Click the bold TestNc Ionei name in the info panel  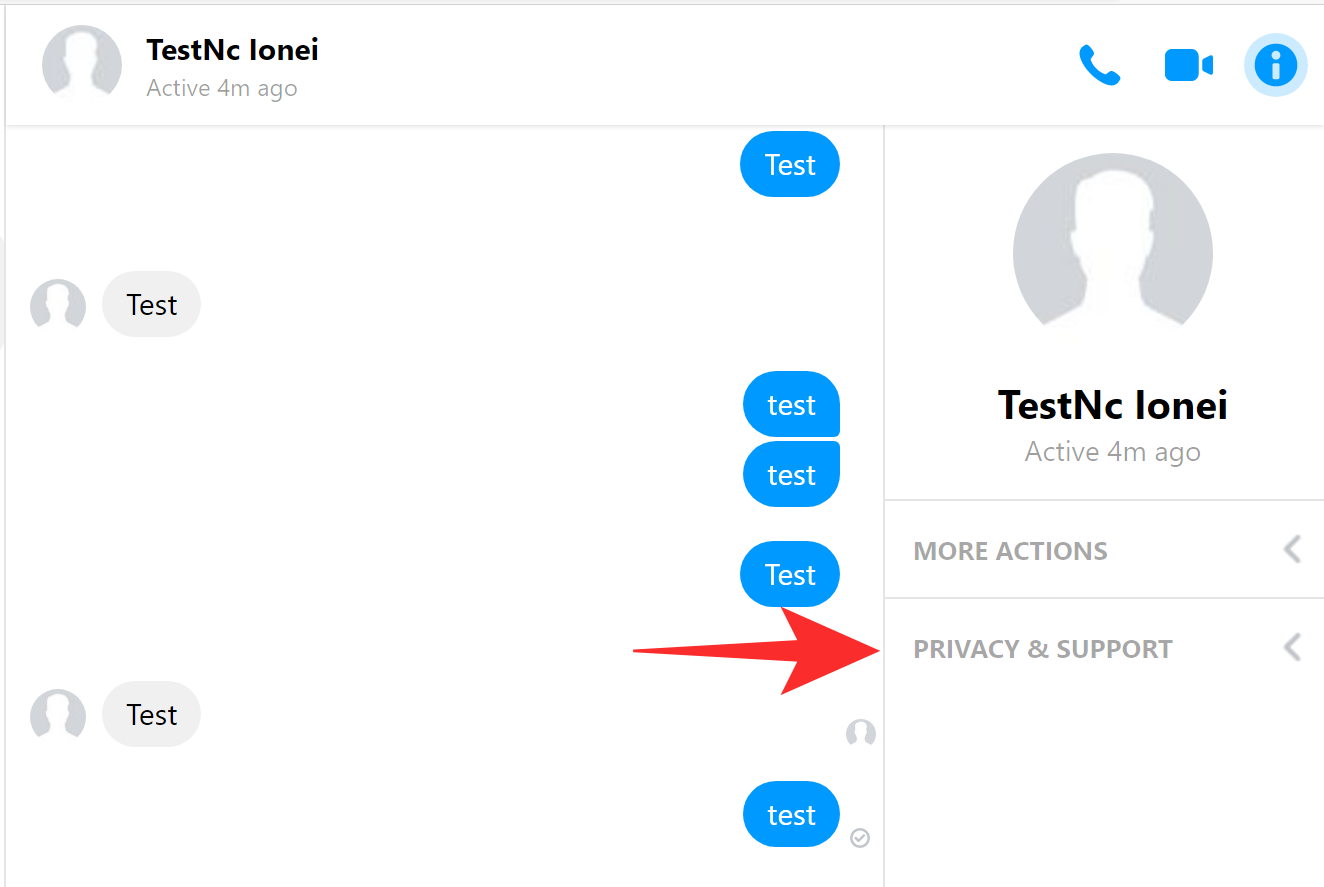(x=1112, y=405)
